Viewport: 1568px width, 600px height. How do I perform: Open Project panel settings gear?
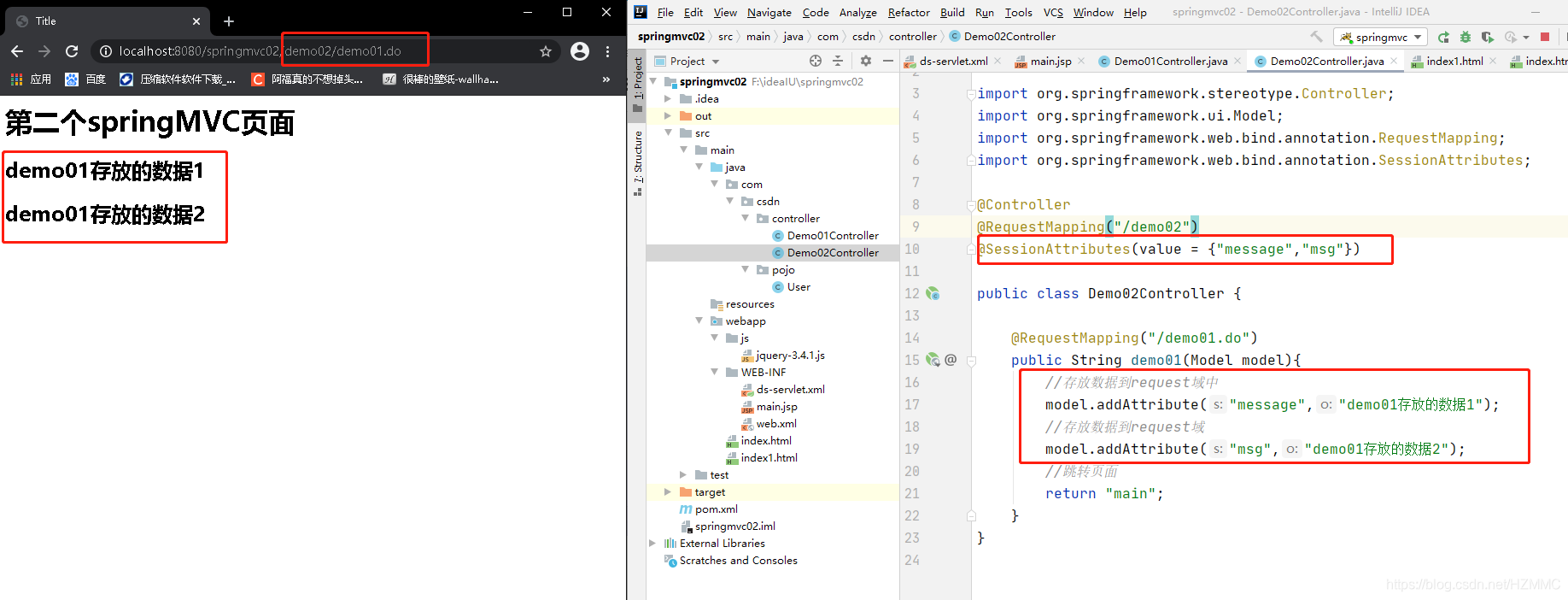tap(866, 61)
